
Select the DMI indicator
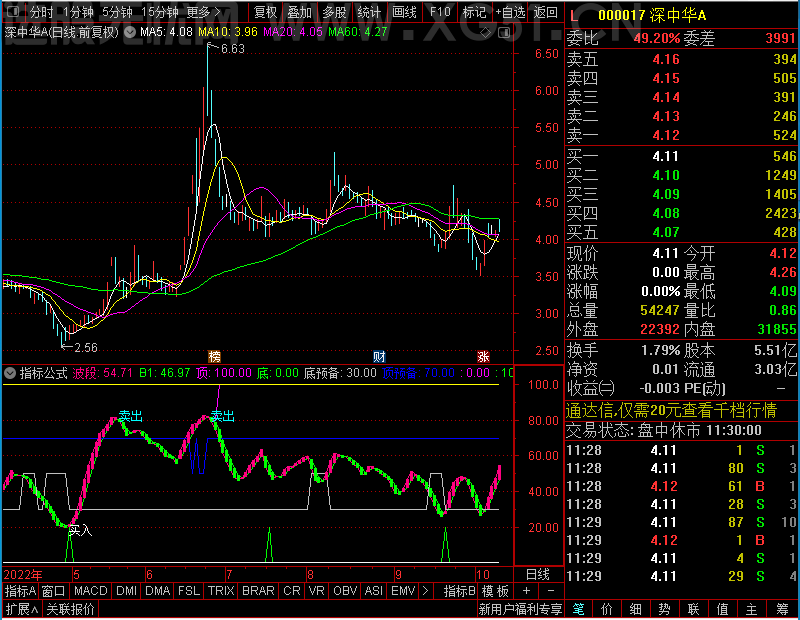click(126, 591)
